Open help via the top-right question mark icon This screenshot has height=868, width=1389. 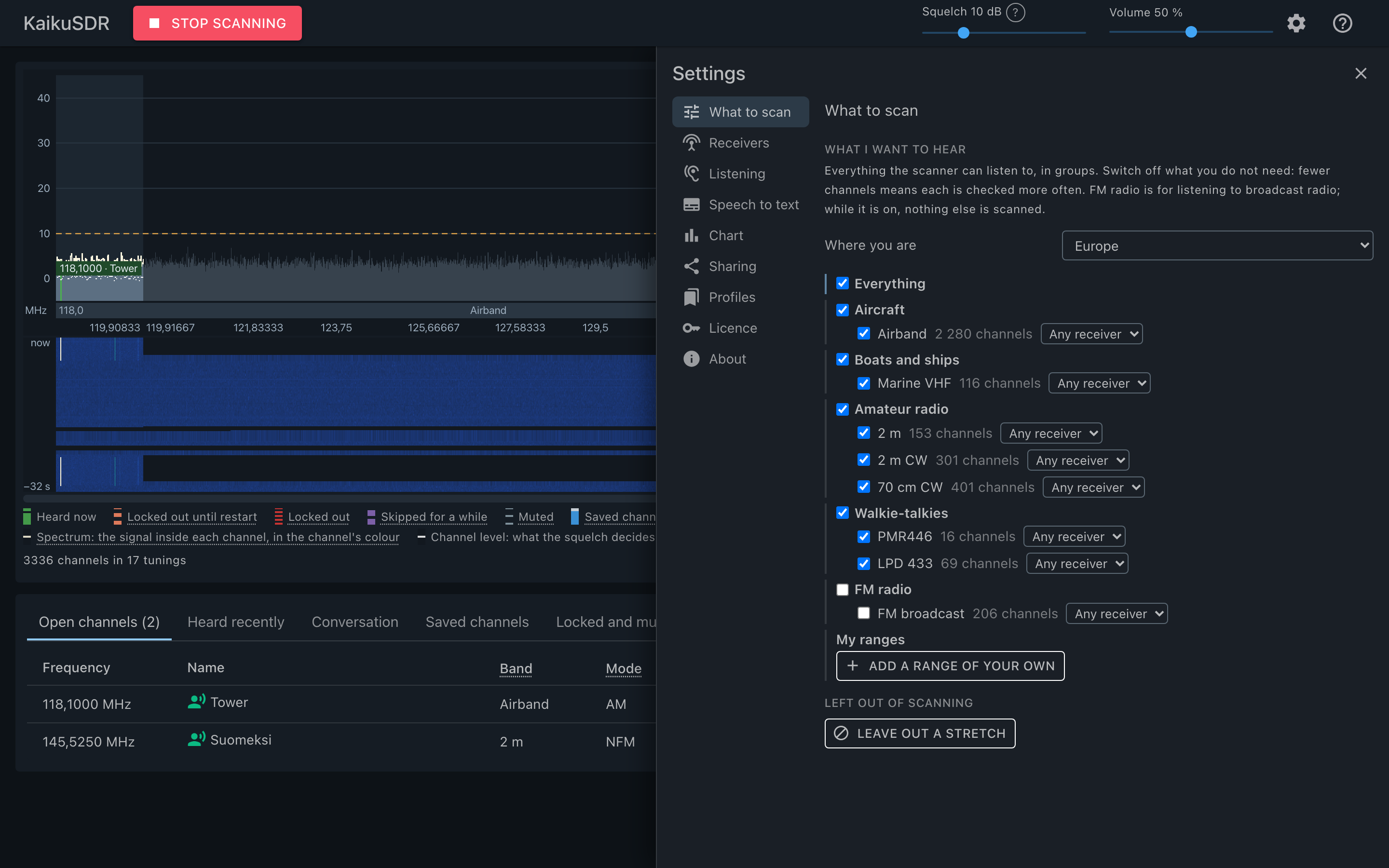(x=1342, y=23)
